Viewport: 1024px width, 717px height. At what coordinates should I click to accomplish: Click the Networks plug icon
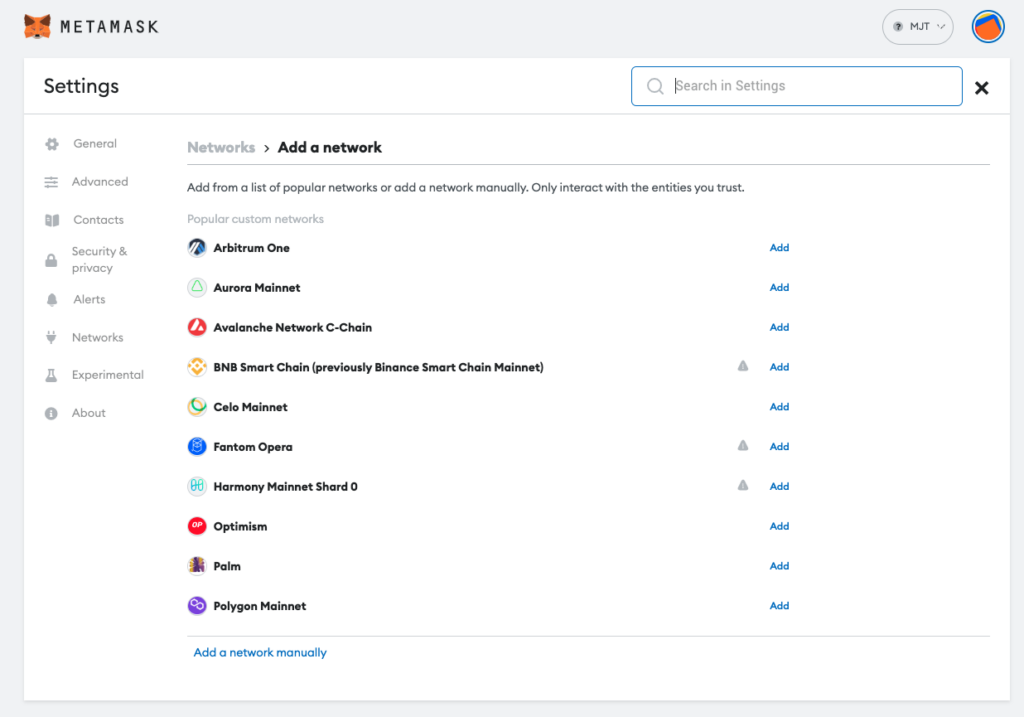pyautogui.click(x=51, y=338)
